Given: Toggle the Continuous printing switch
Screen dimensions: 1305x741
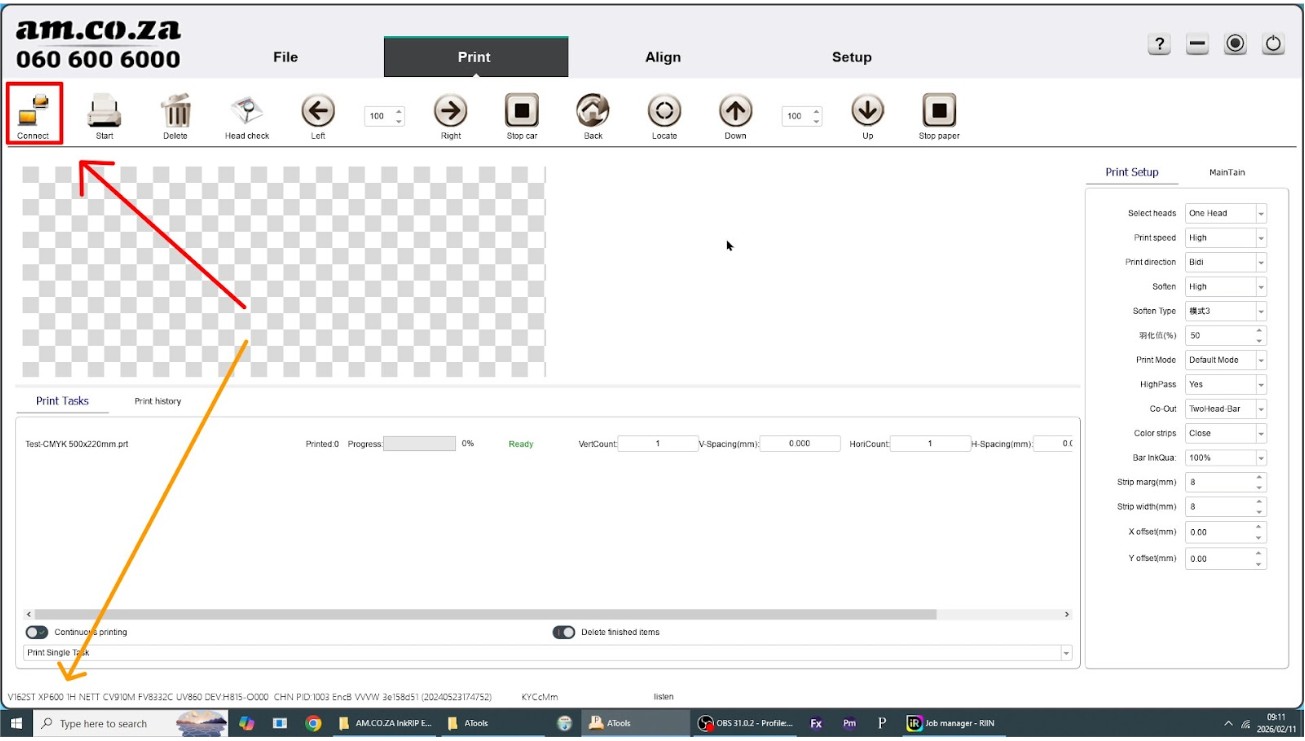Looking at the screenshot, I should coord(37,632).
